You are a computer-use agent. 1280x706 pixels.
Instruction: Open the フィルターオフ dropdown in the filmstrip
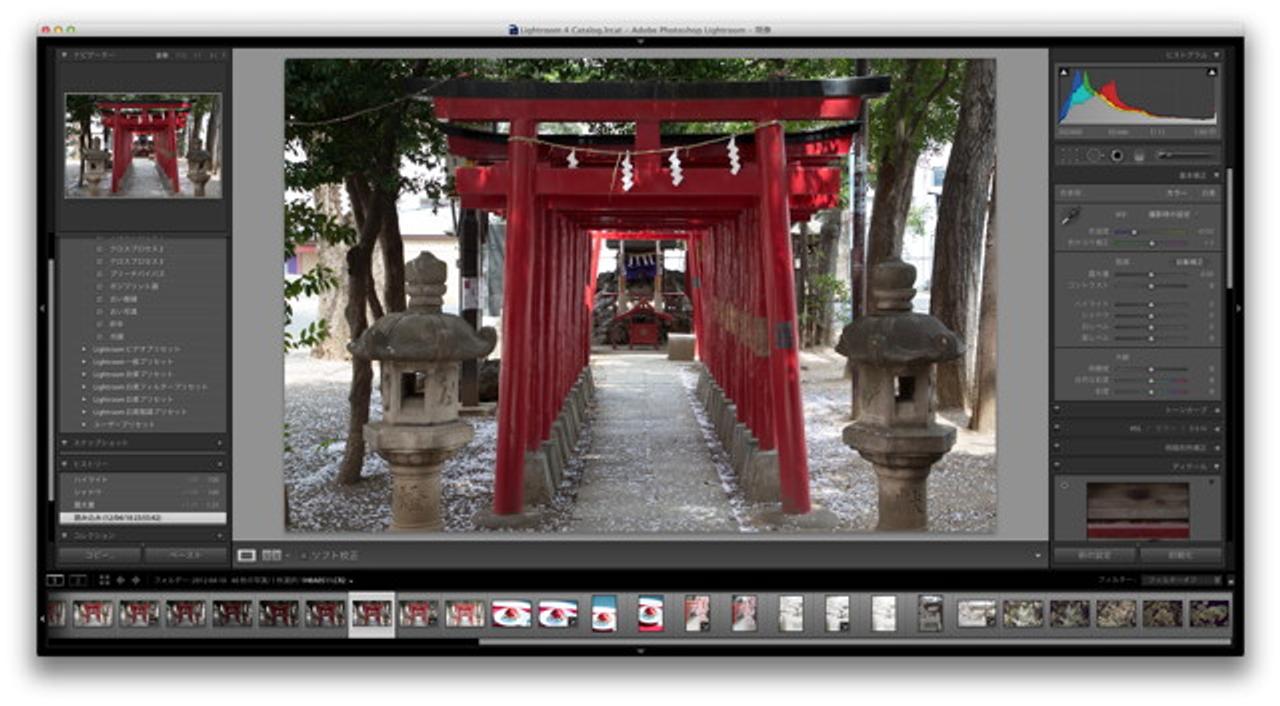tap(1178, 580)
